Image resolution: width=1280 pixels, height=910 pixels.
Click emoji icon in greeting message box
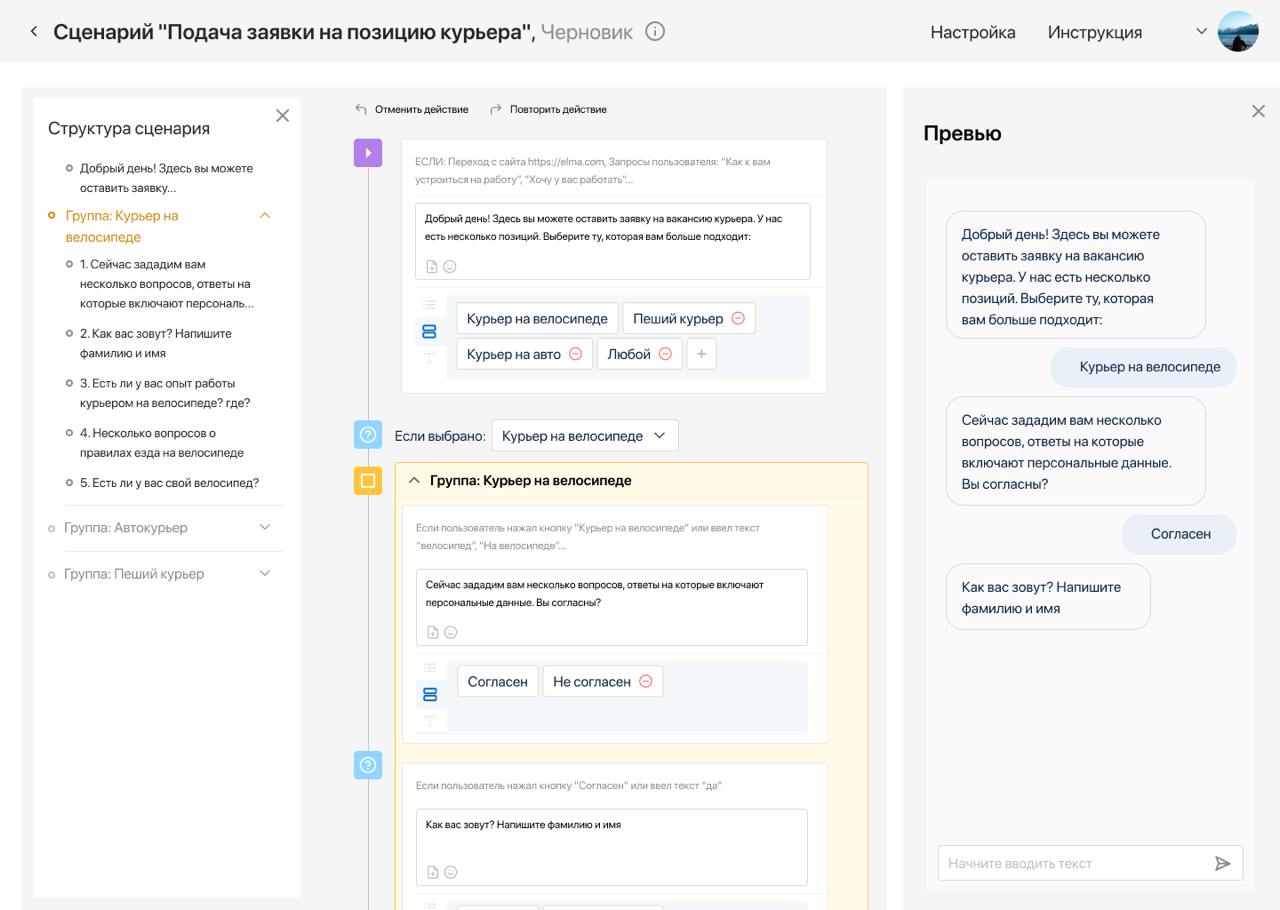point(450,267)
